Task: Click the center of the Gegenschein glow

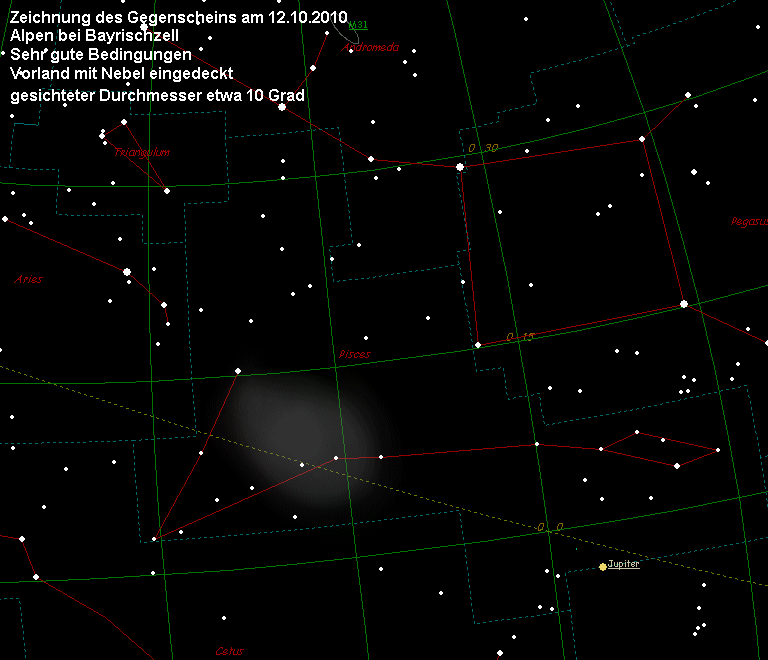Action: (303, 440)
